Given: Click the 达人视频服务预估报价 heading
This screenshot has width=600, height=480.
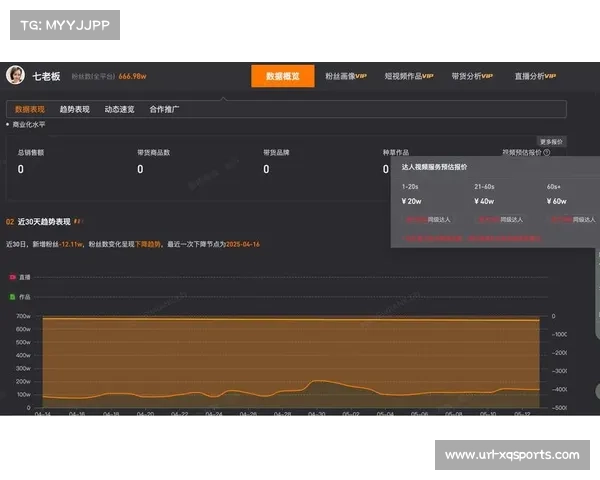Looking at the screenshot, I should click(434, 167).
